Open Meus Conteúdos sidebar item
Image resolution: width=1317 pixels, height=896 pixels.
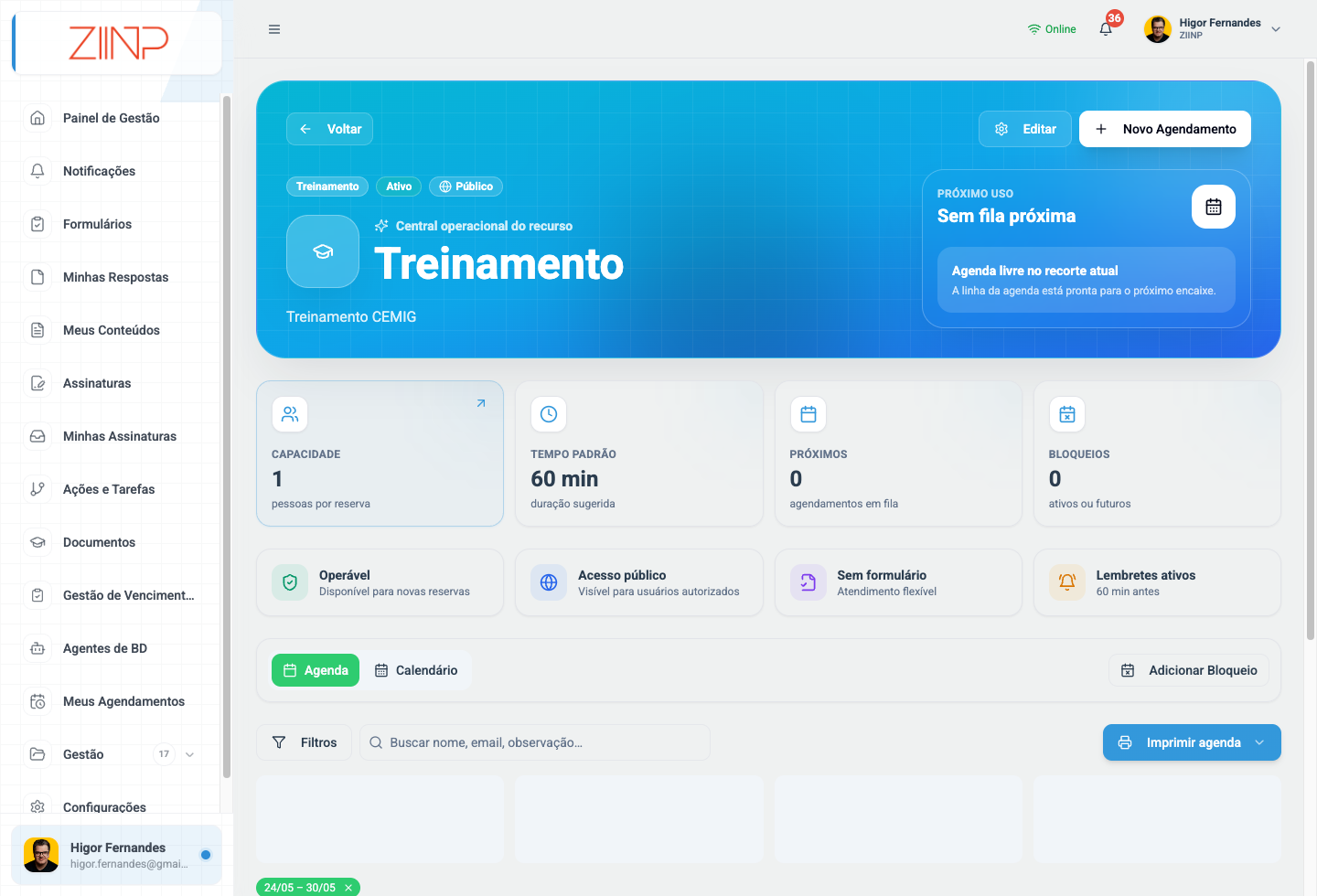[111, 330]
